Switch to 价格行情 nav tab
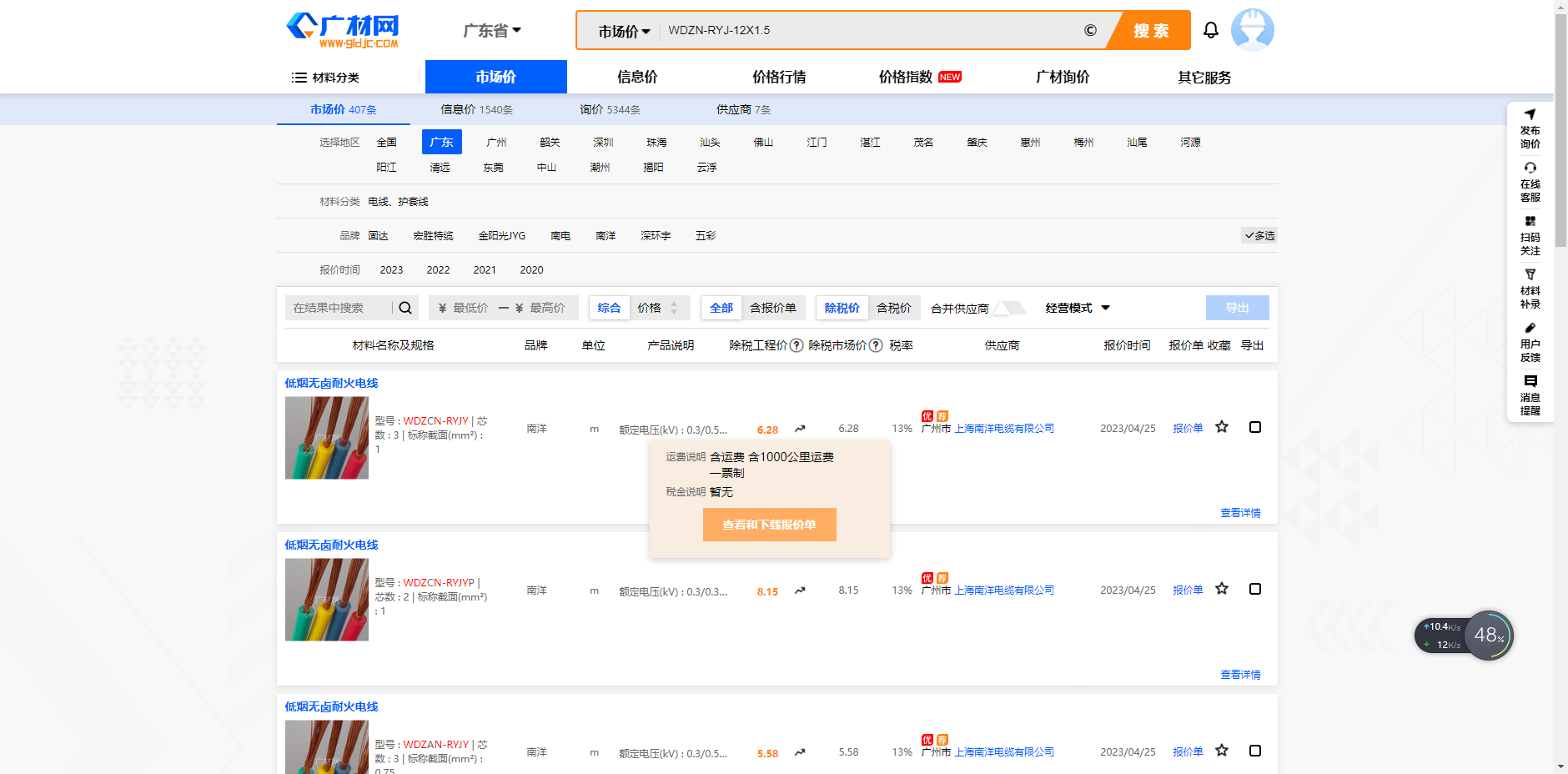This screenshot has width=1568, height=774. point(779,77)
